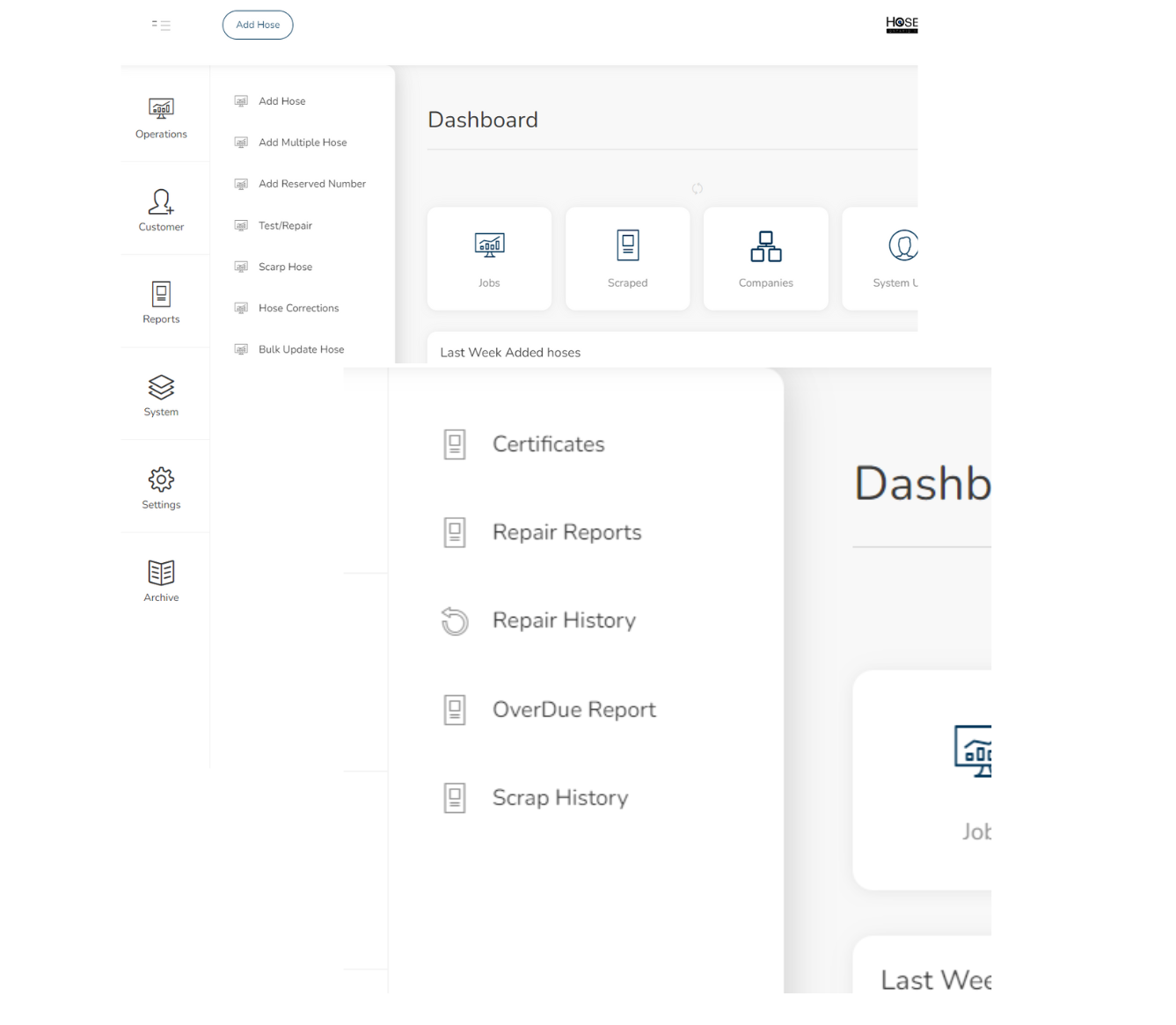This screenshot has width=1176, height=1025.
Task: Select Scarp Hose menu entry
Action: [x=285, y=267]
